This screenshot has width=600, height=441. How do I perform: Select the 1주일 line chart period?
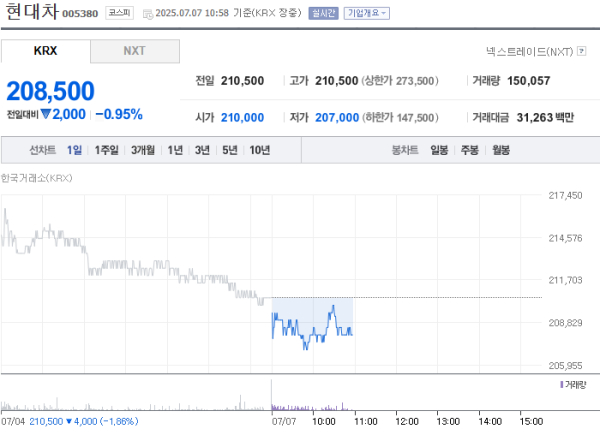pos(106,150)
